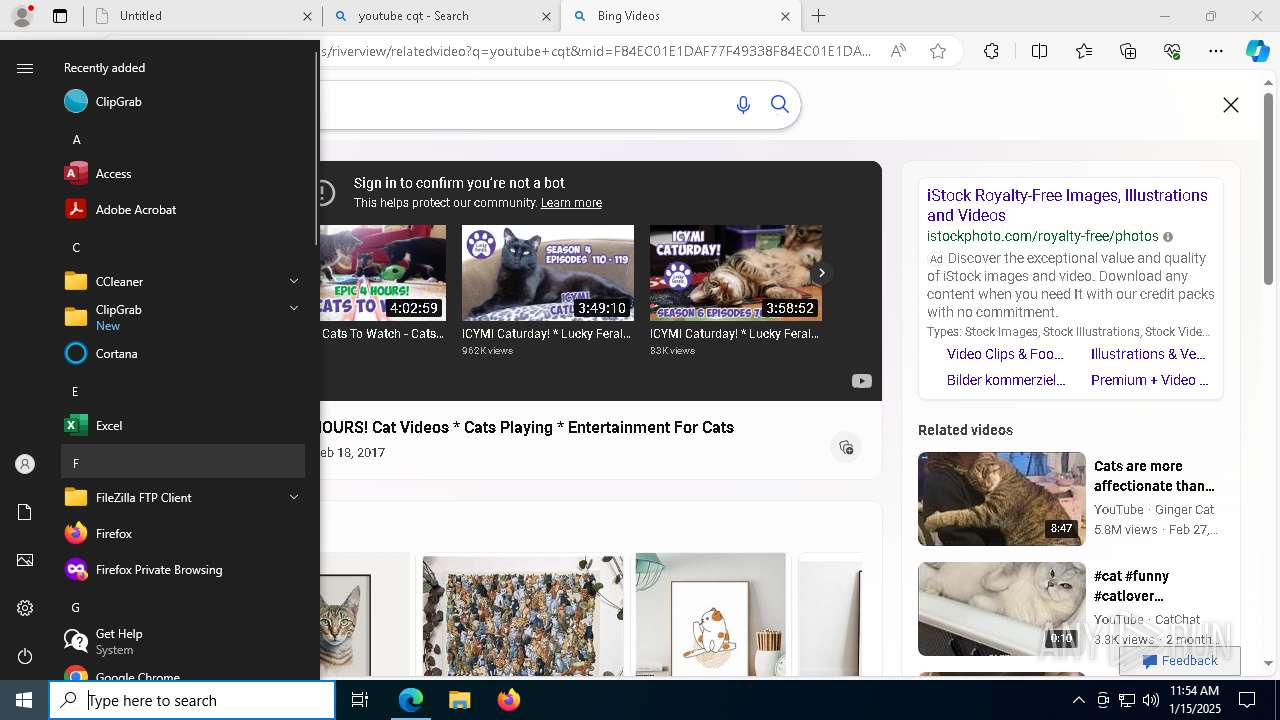
Task: Open ClipGrab under Recently added
Action: pos(183,101)
